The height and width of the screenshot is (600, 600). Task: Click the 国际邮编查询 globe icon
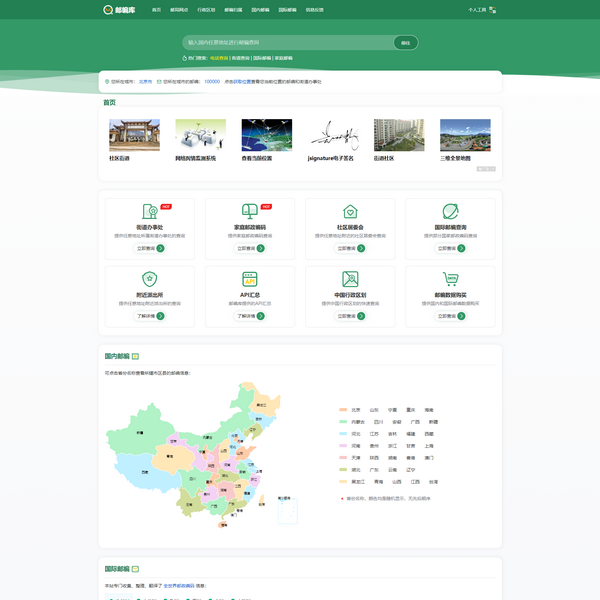tap(451, 212)
